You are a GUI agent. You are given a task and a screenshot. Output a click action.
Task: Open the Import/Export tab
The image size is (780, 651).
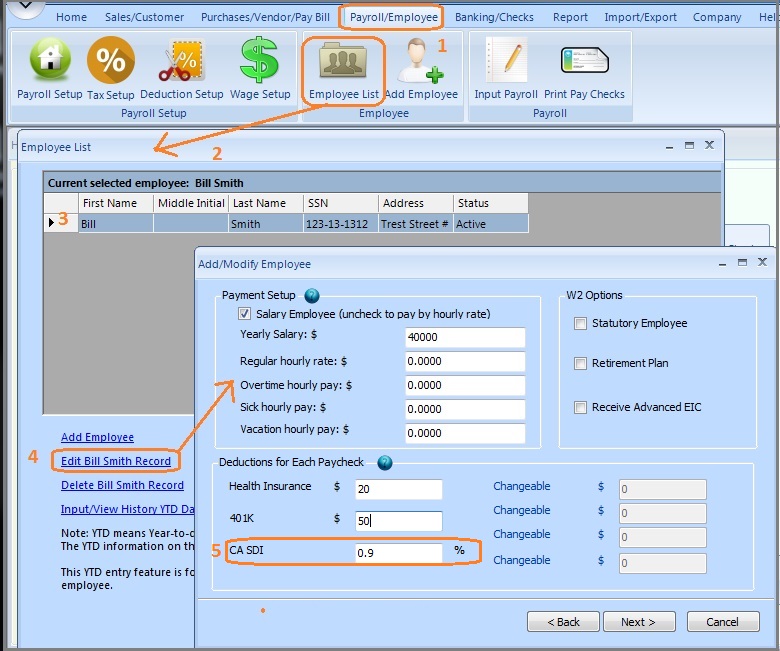click(x=640, y=17)
